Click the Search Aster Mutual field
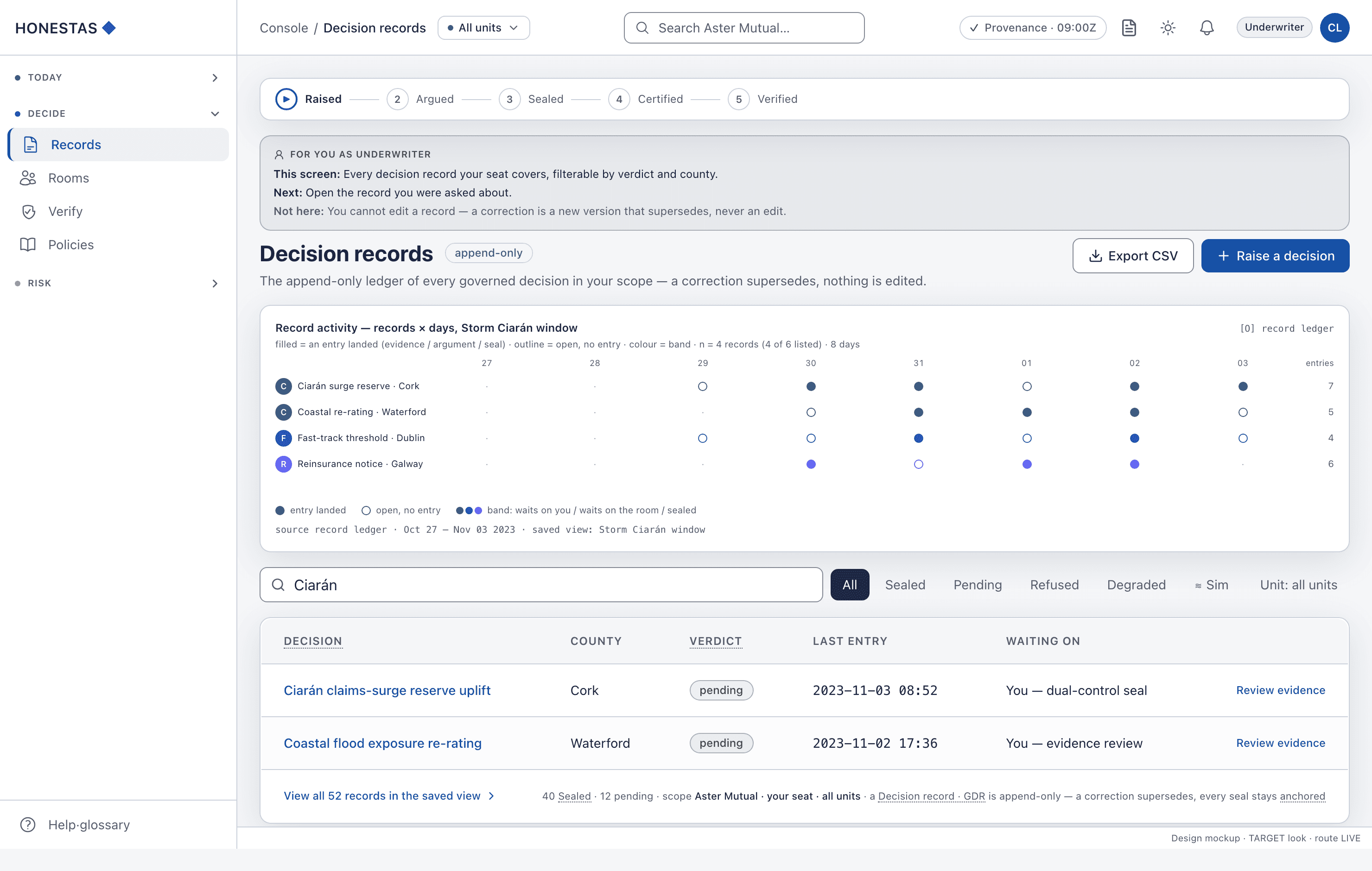The height and width of the screenshot is (871, 1372). (744, 28)
